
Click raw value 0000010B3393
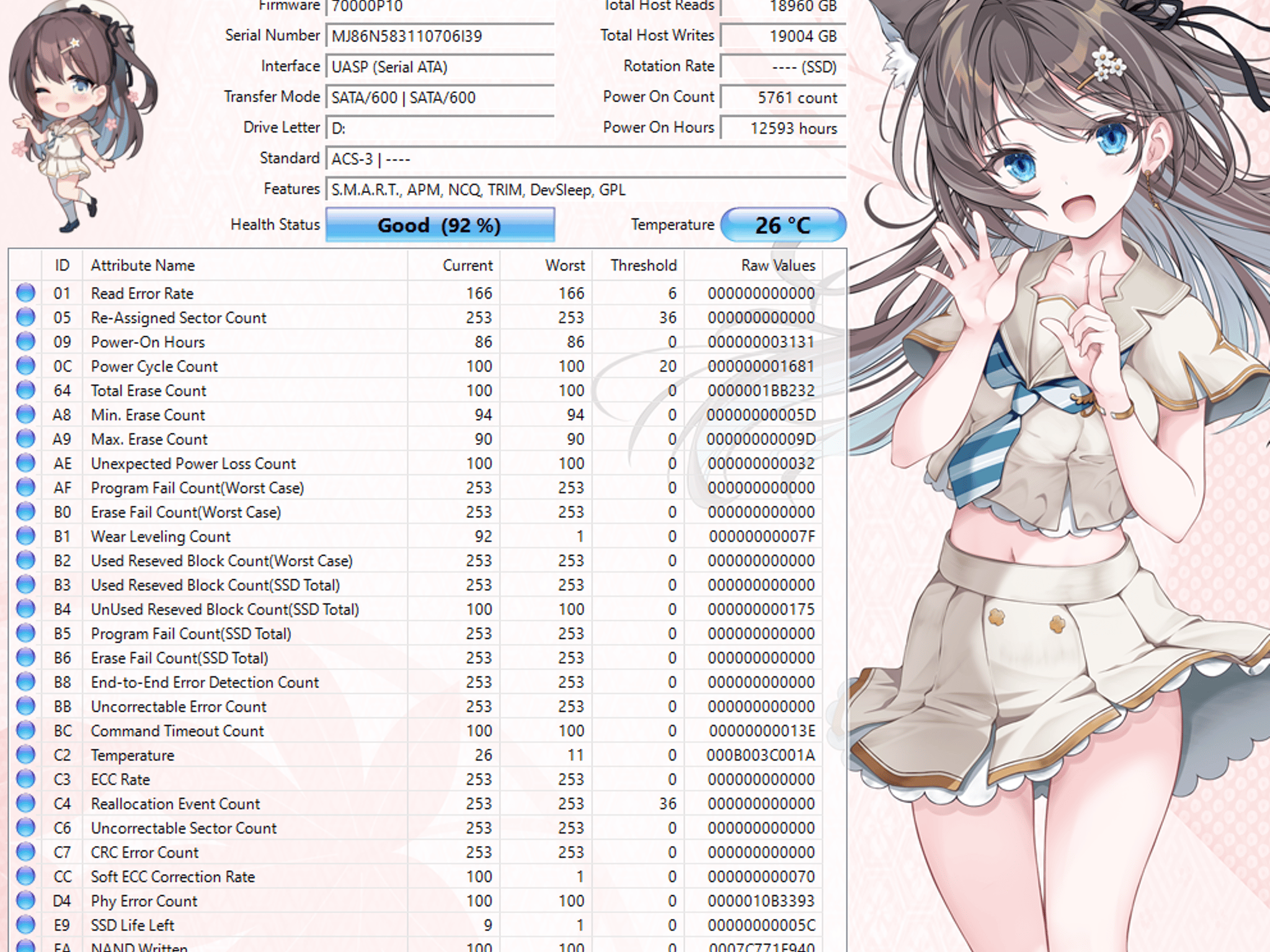tap(761, 901)
